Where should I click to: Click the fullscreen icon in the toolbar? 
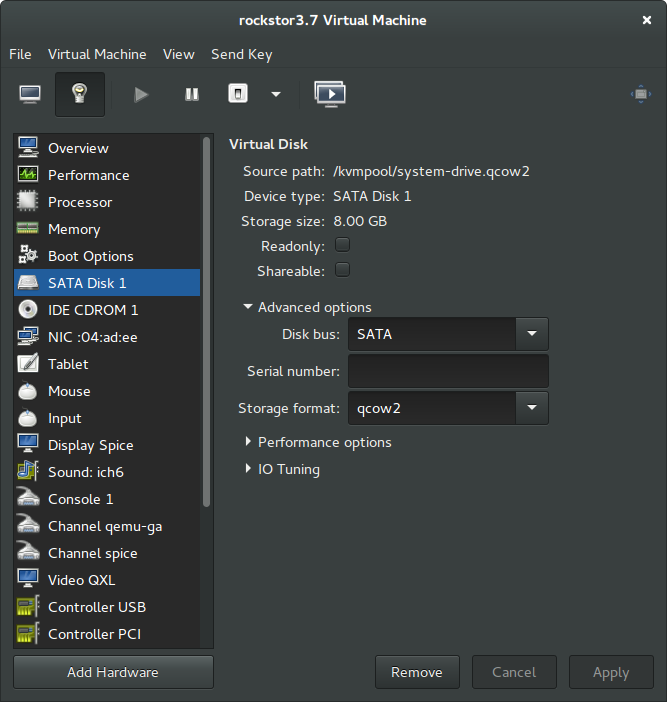point(641,94)
